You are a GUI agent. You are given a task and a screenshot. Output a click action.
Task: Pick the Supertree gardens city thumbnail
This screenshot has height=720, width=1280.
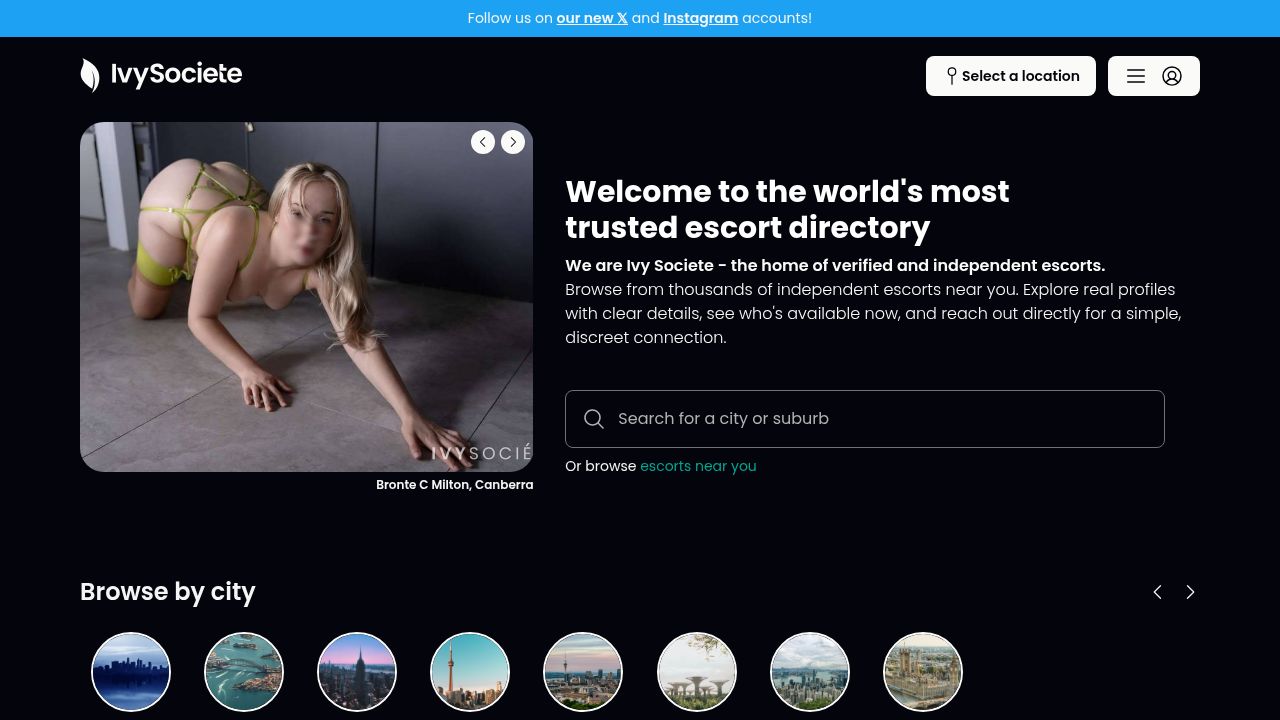click(x=697, y=672)
